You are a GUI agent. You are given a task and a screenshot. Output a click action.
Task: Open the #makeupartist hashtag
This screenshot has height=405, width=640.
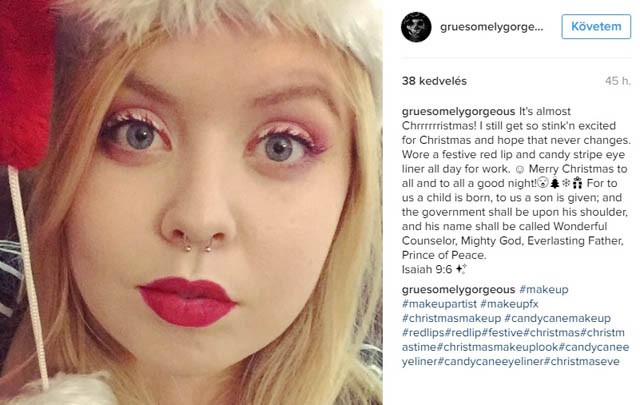pos(439,304)
